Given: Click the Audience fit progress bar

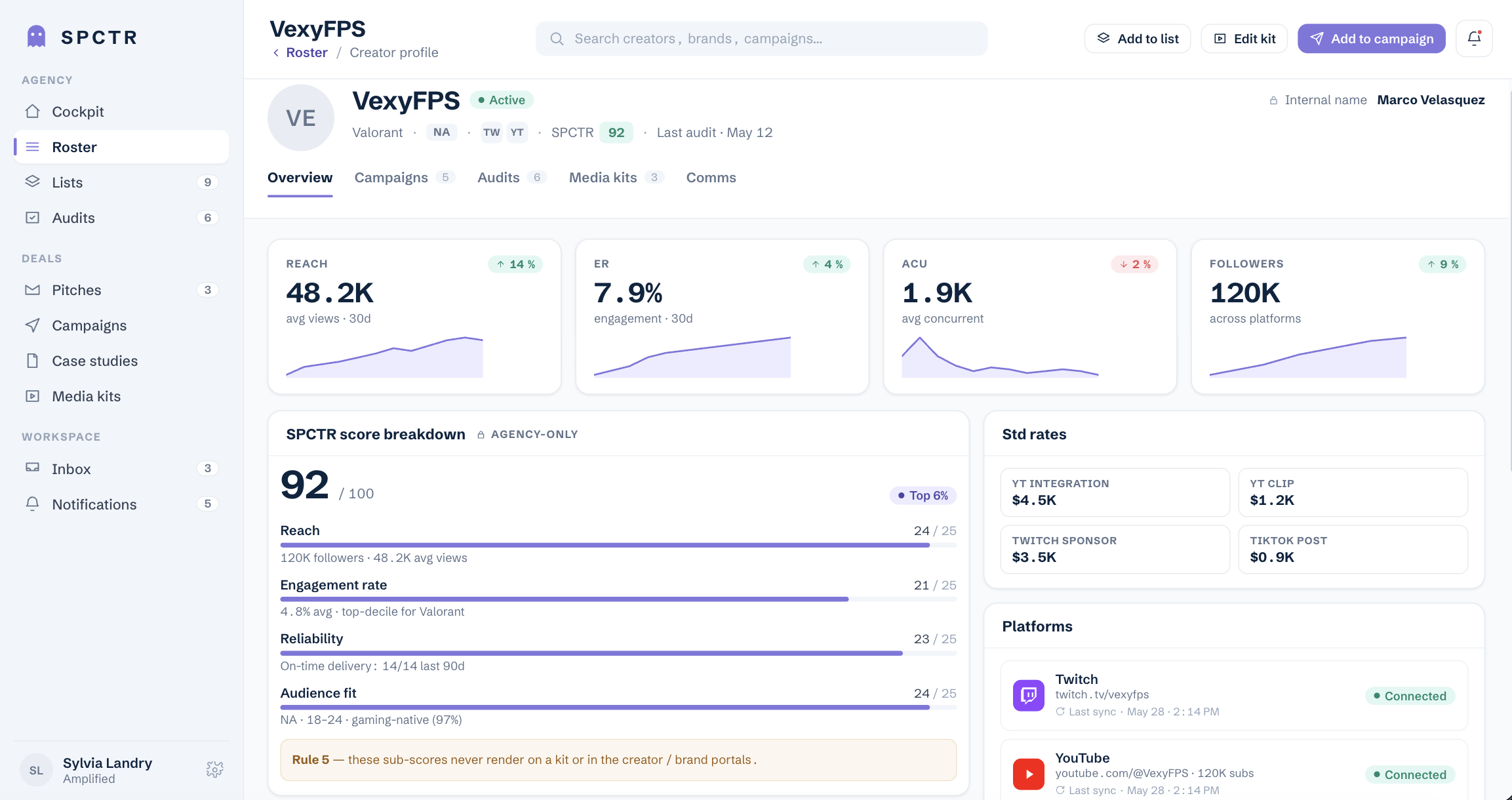Looking at the screenshot, I should pos(618,708).
